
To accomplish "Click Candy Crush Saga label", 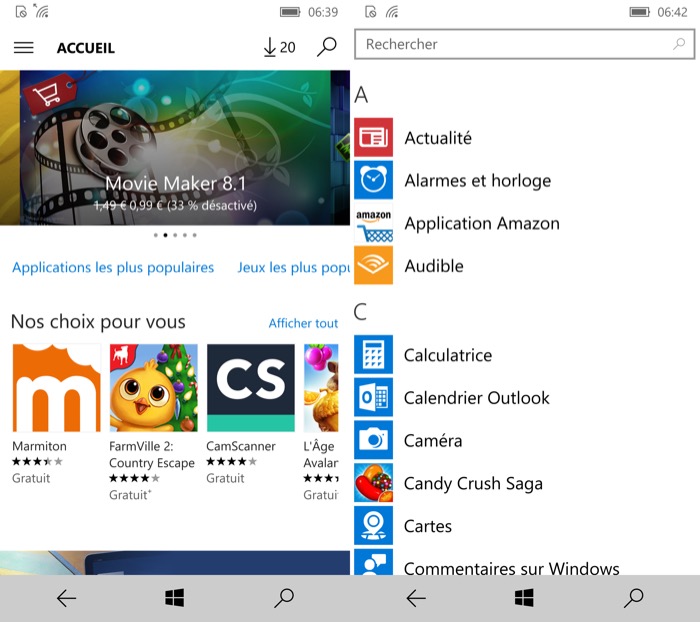I will [x=473, y=484].
